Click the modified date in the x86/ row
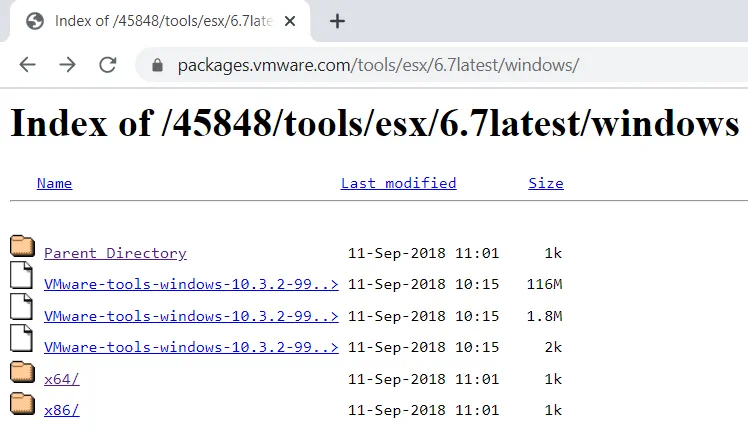The width and height of the screenshot is (748, 433). coord(423,410)
